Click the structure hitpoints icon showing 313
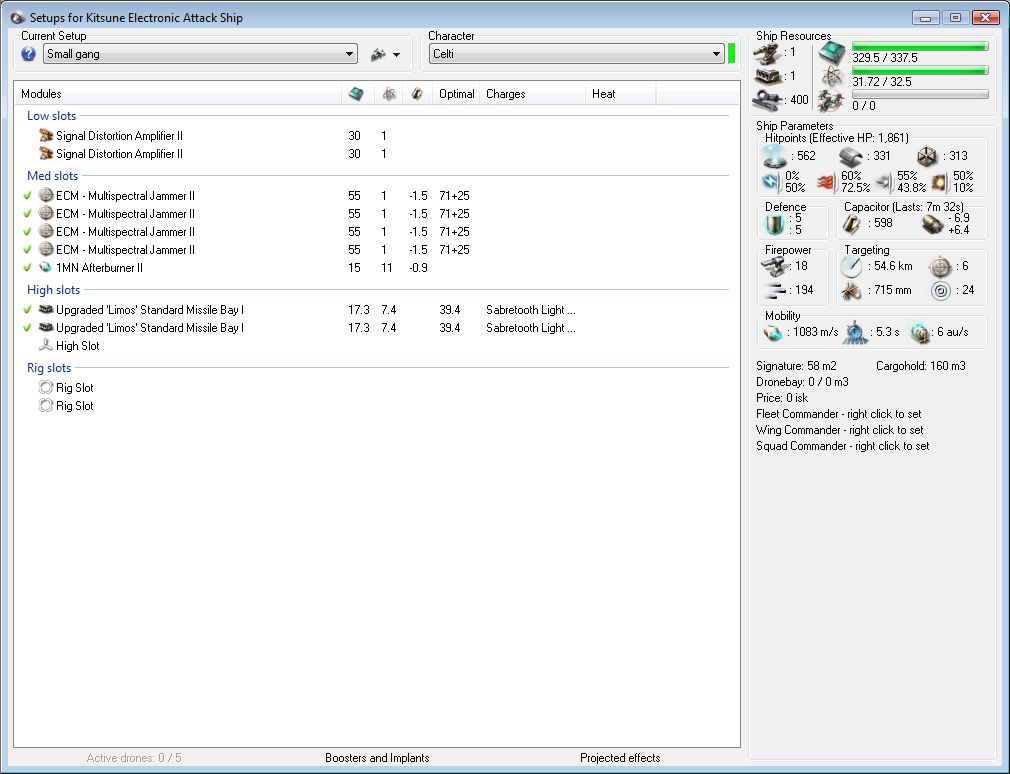 (x=927, y=156)
